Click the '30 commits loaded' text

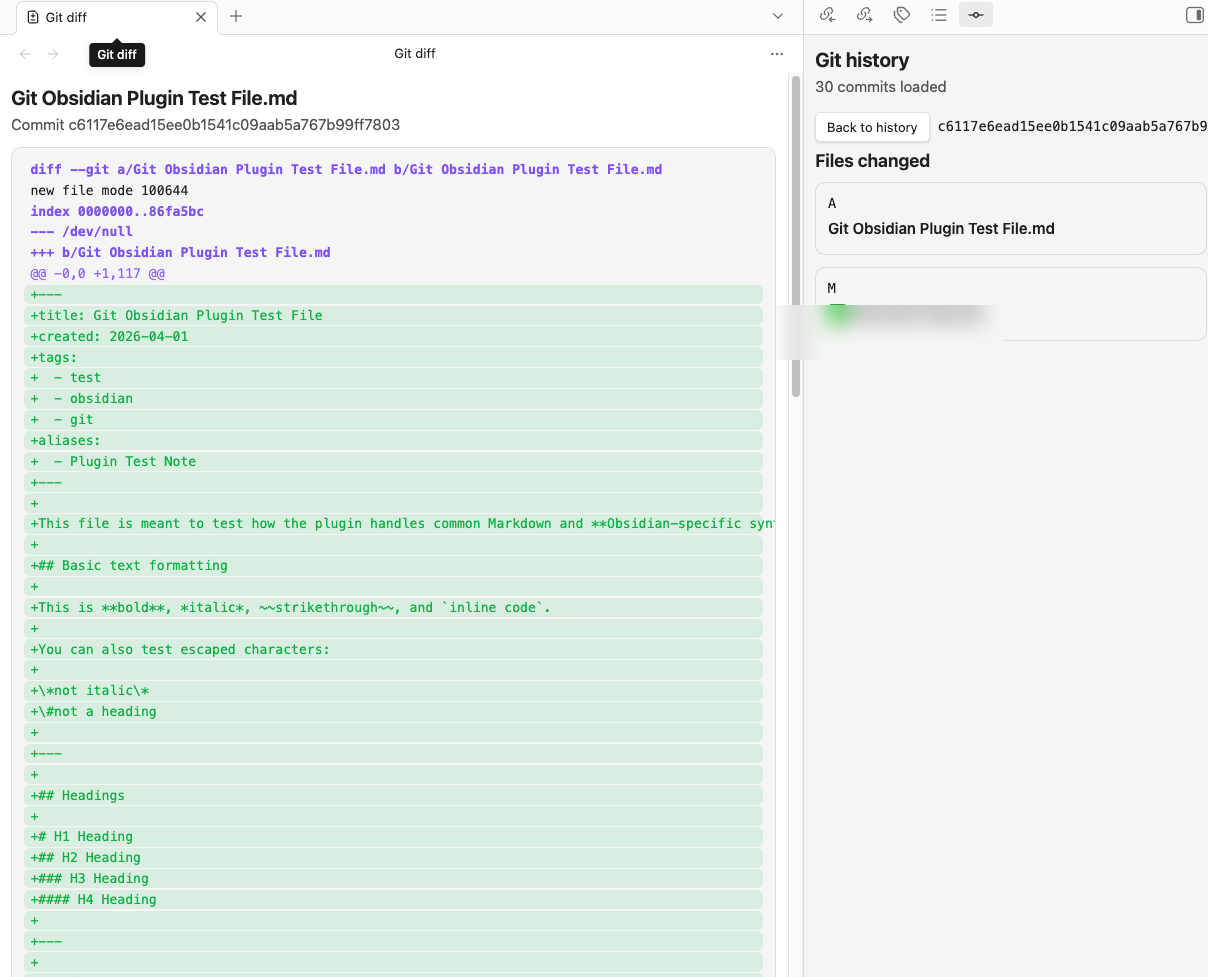pos(880,87)
